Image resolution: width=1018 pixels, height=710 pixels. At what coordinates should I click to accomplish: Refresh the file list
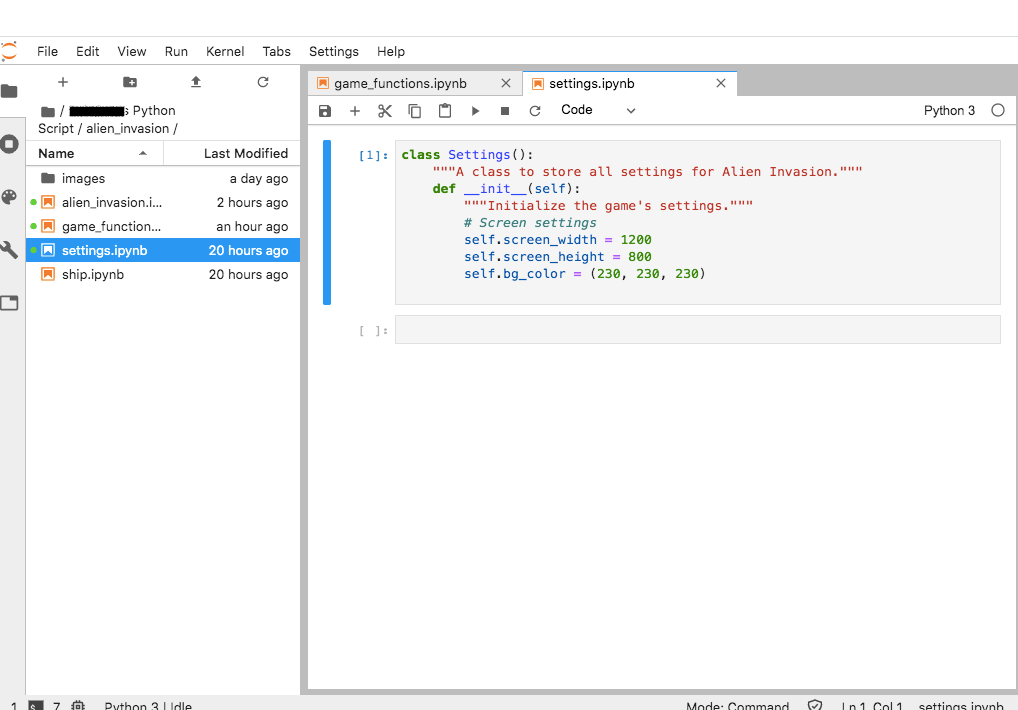point(263,82)
